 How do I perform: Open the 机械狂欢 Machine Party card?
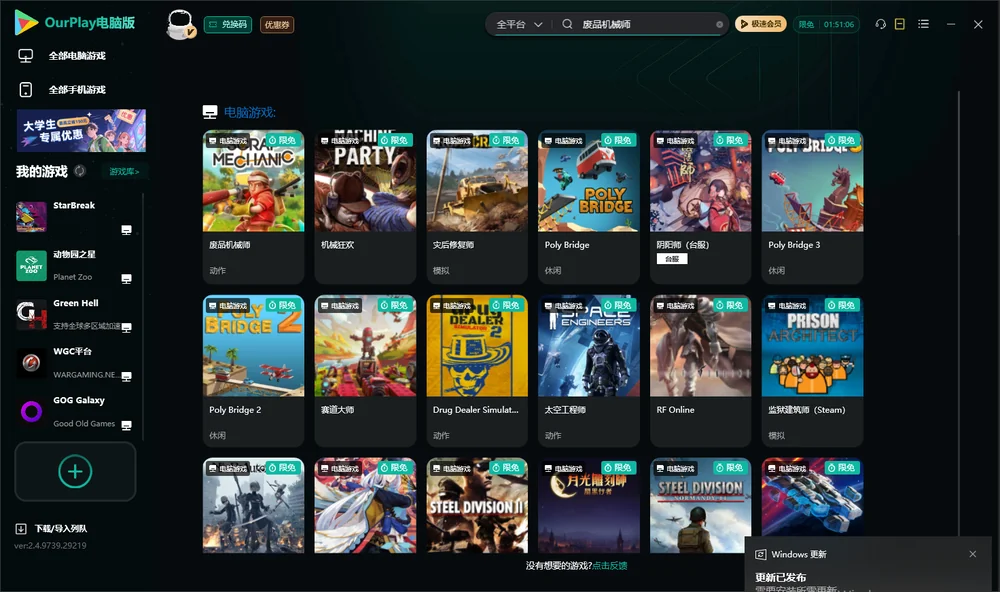point(365,207)
